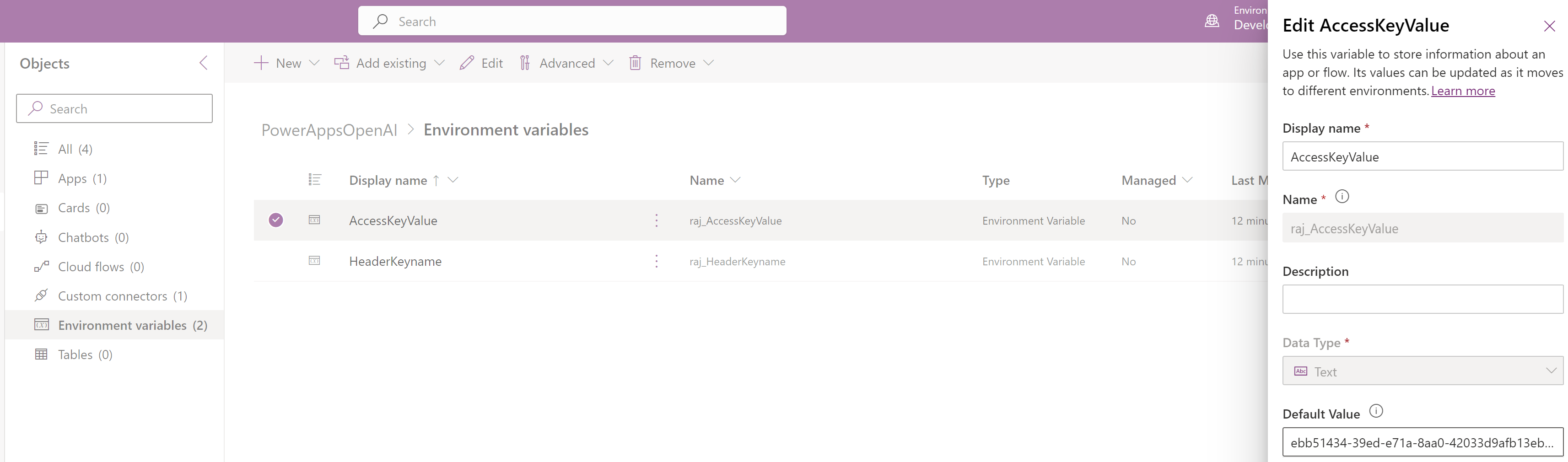Viewport: 1568px width, 462px height.
Task: Open the Learn more link
Action: pos(1463,91)
